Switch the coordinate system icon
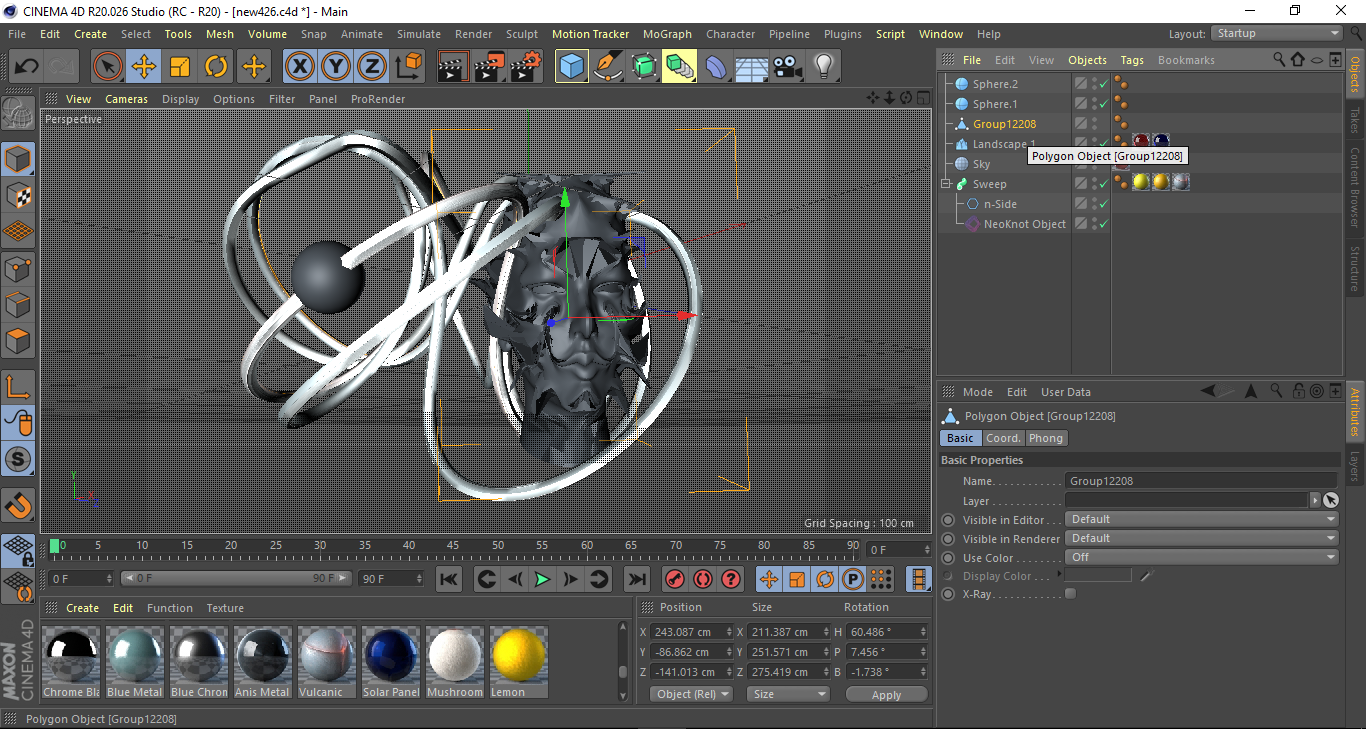The height and width of the screenshot is (729, 1366). (408, 67)
